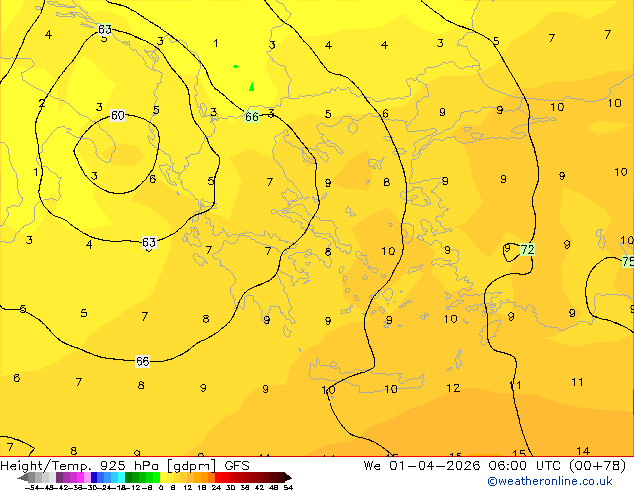Viewport: 634px width, 490px height.
Task: Click the small green triangle marker on map
Action: tap(251, 87)
